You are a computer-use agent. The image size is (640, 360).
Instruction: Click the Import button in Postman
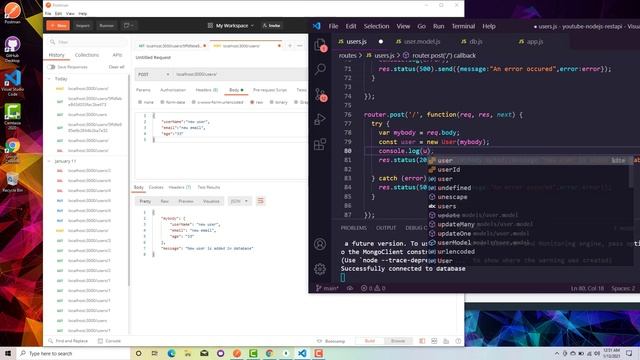tap(83, 25)
